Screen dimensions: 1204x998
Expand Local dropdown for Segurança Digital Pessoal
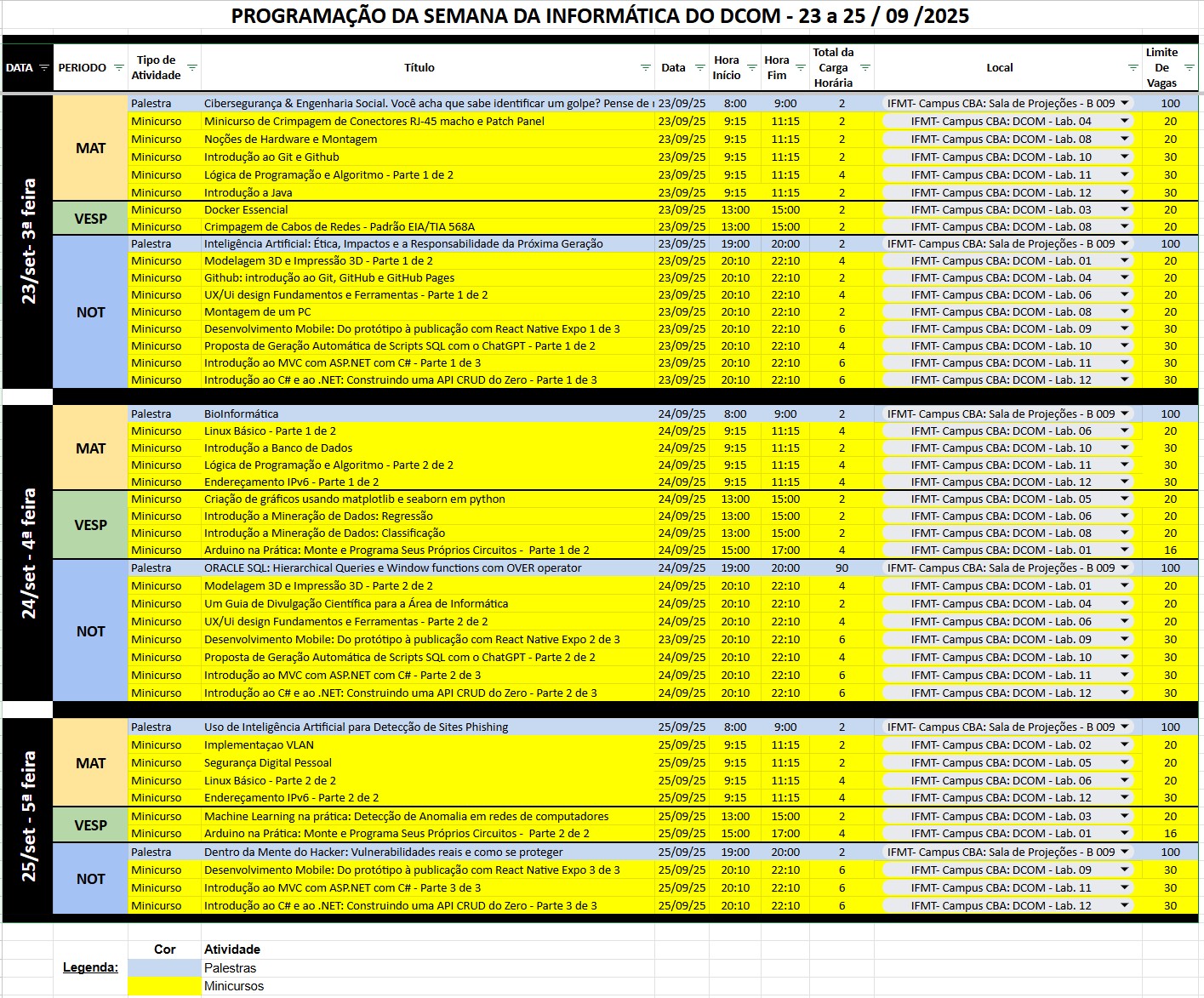(1124, 762)
